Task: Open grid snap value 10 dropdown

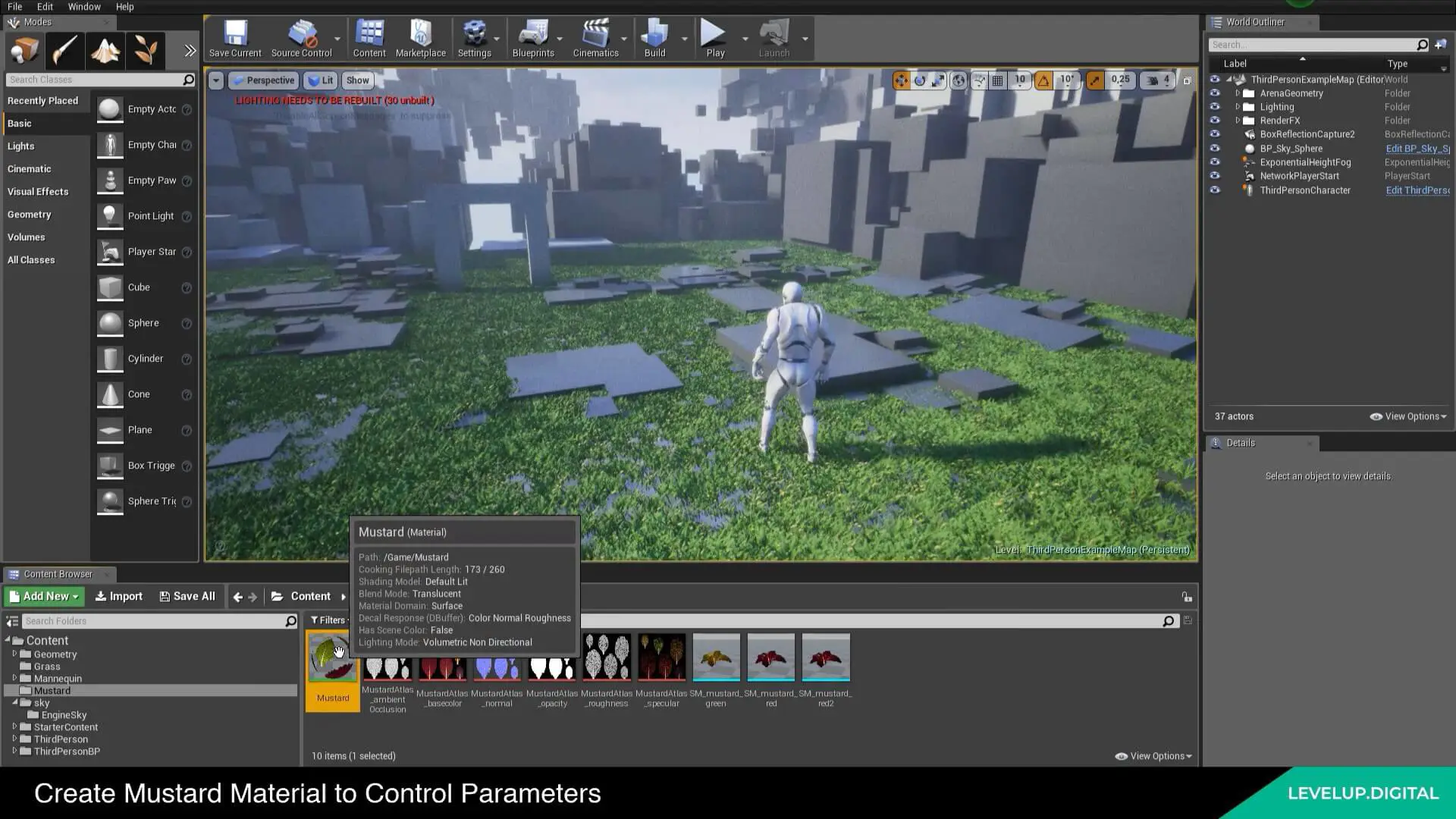Action: click(1020, 80)
